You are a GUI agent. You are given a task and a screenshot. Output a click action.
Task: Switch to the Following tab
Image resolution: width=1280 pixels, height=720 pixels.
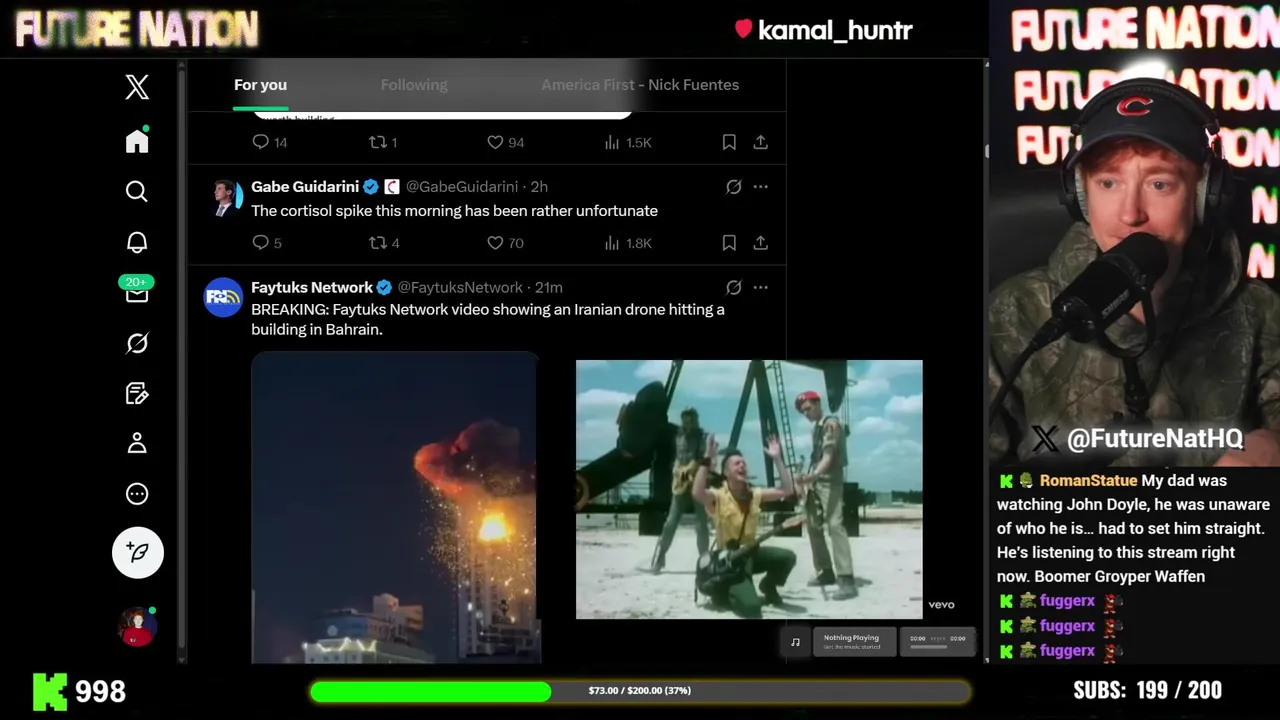tap(414, 85)
